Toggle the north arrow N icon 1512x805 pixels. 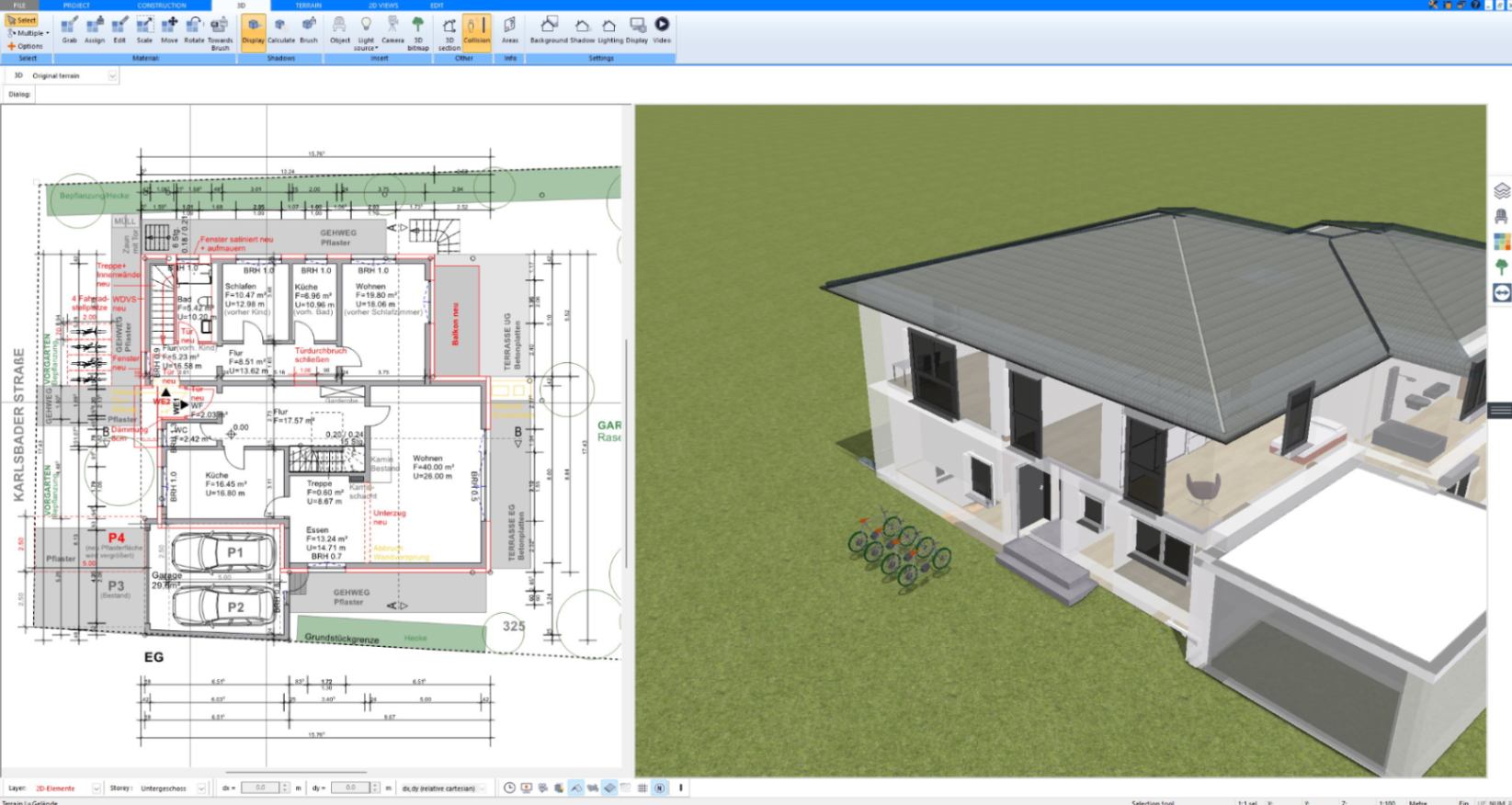tap(660, 788)
